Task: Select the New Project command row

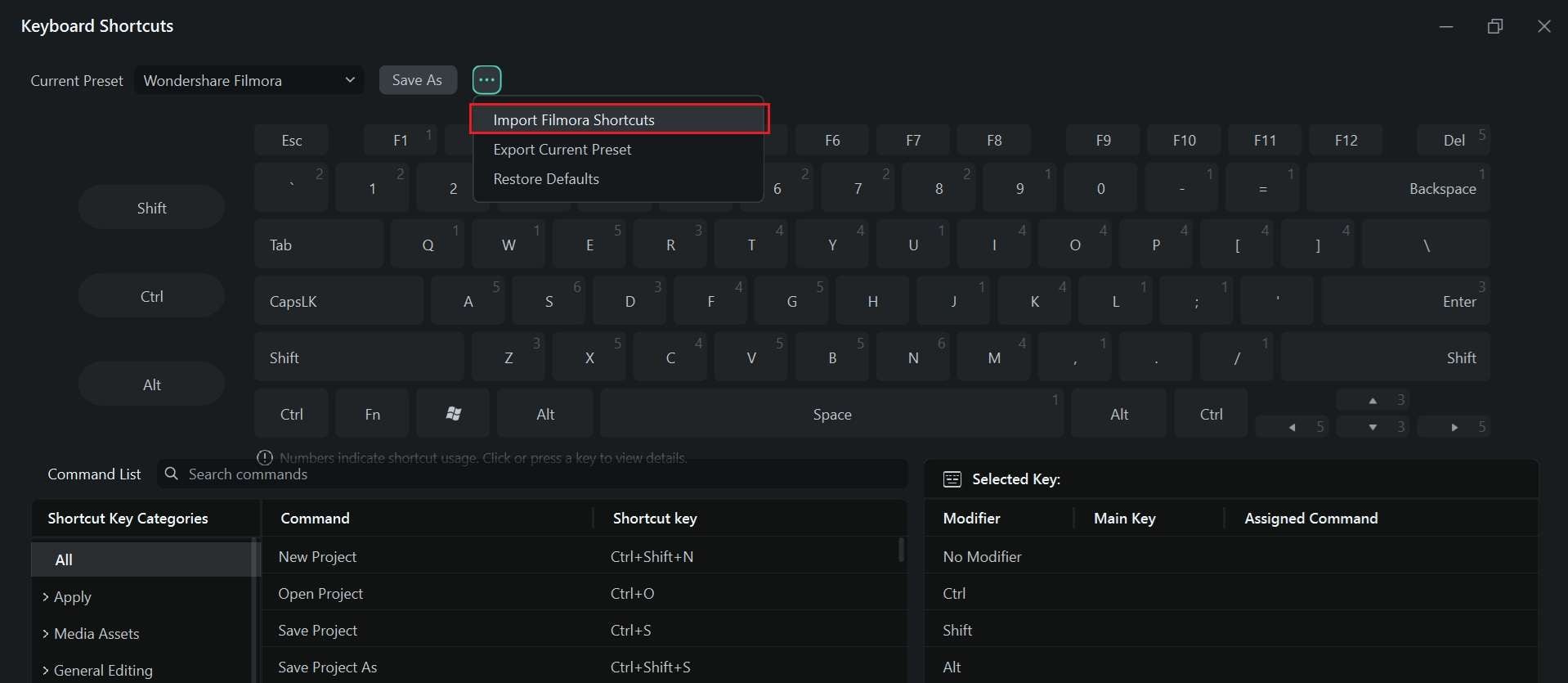Action: 584,556
